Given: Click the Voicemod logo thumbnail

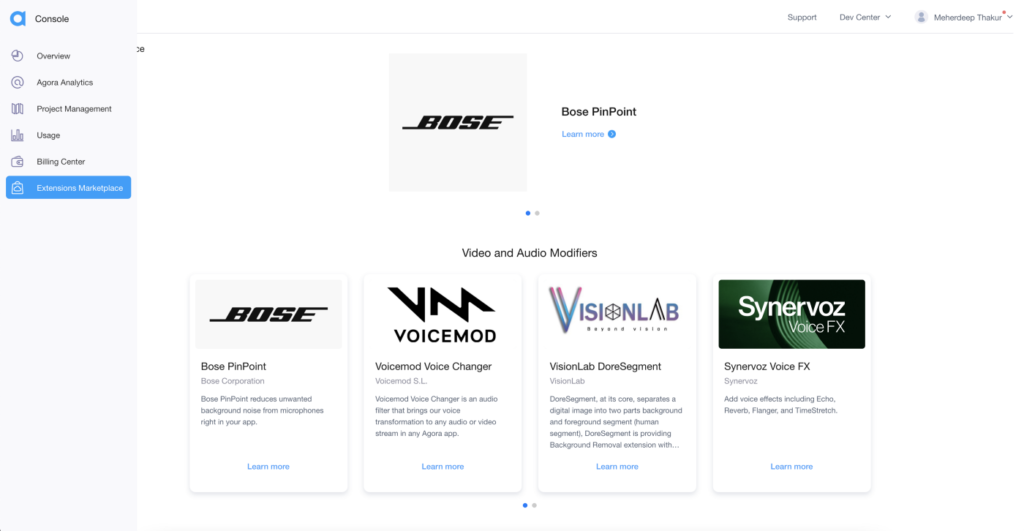Looking at the screenshot, I should coord(443,314).
